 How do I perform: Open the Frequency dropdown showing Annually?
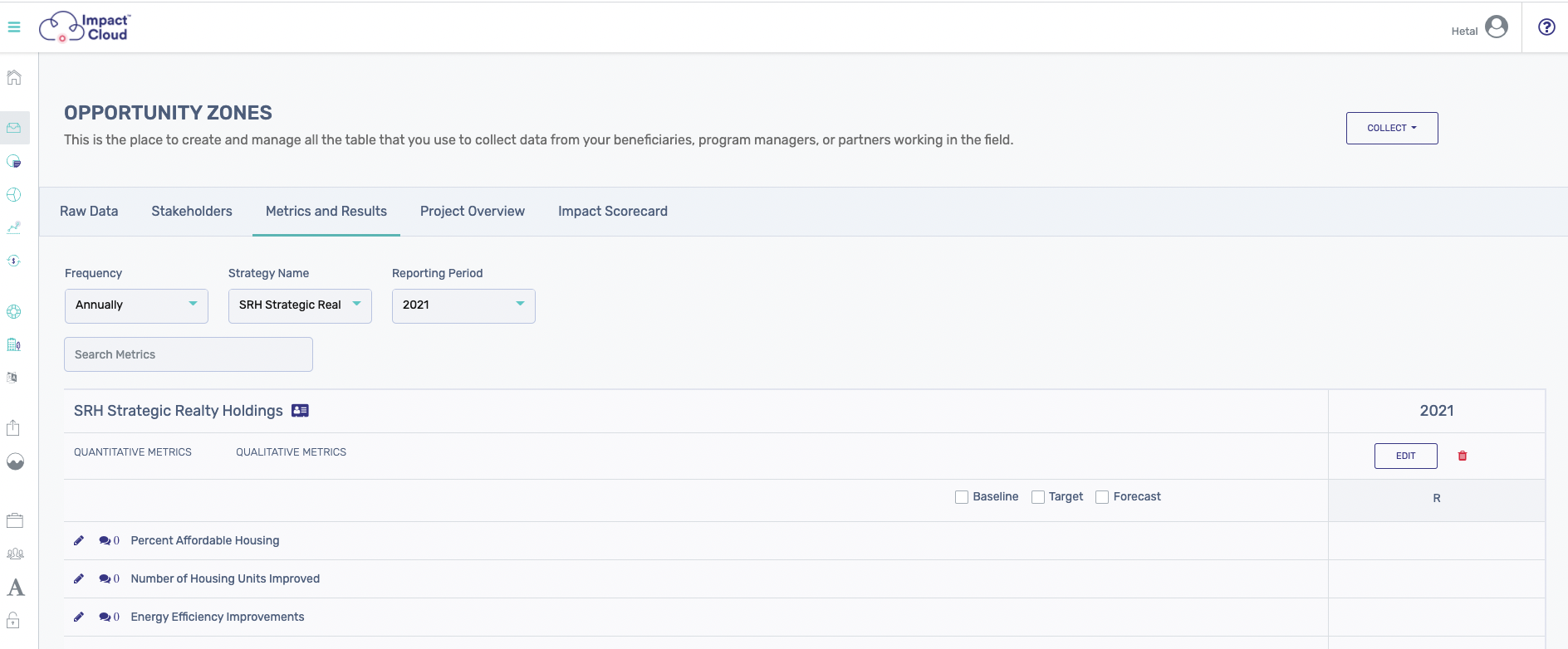(x=136, y=305)
